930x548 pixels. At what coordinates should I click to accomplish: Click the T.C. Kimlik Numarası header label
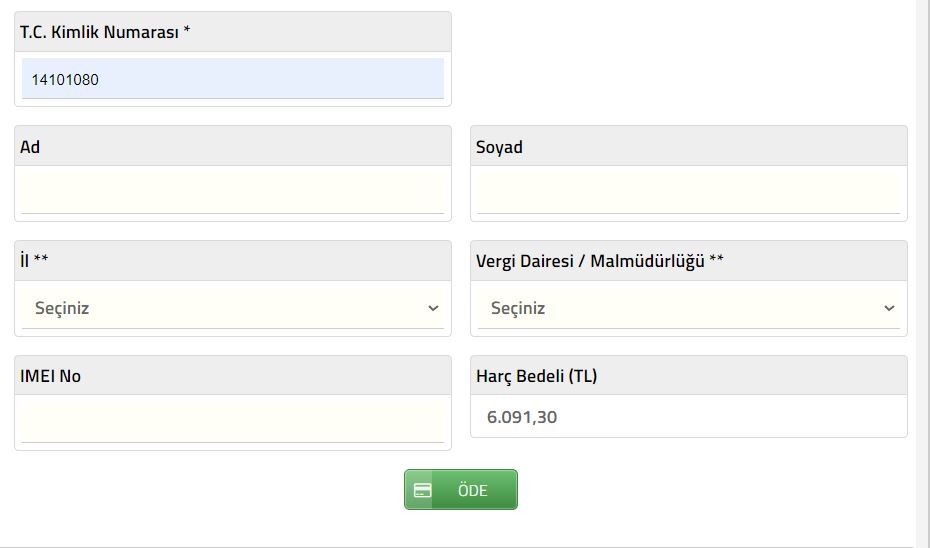(99, 32)
